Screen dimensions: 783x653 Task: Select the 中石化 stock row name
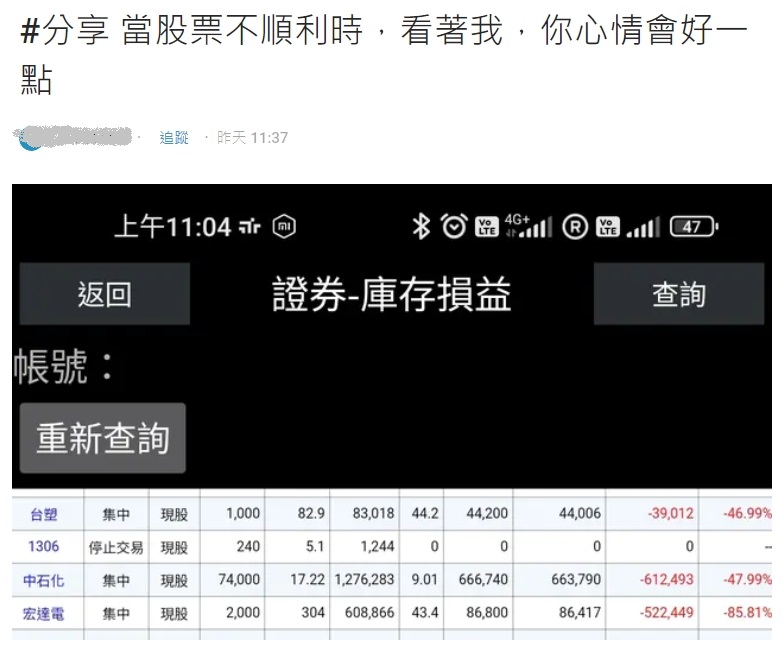pyautogui.click(x=43, y=580)
